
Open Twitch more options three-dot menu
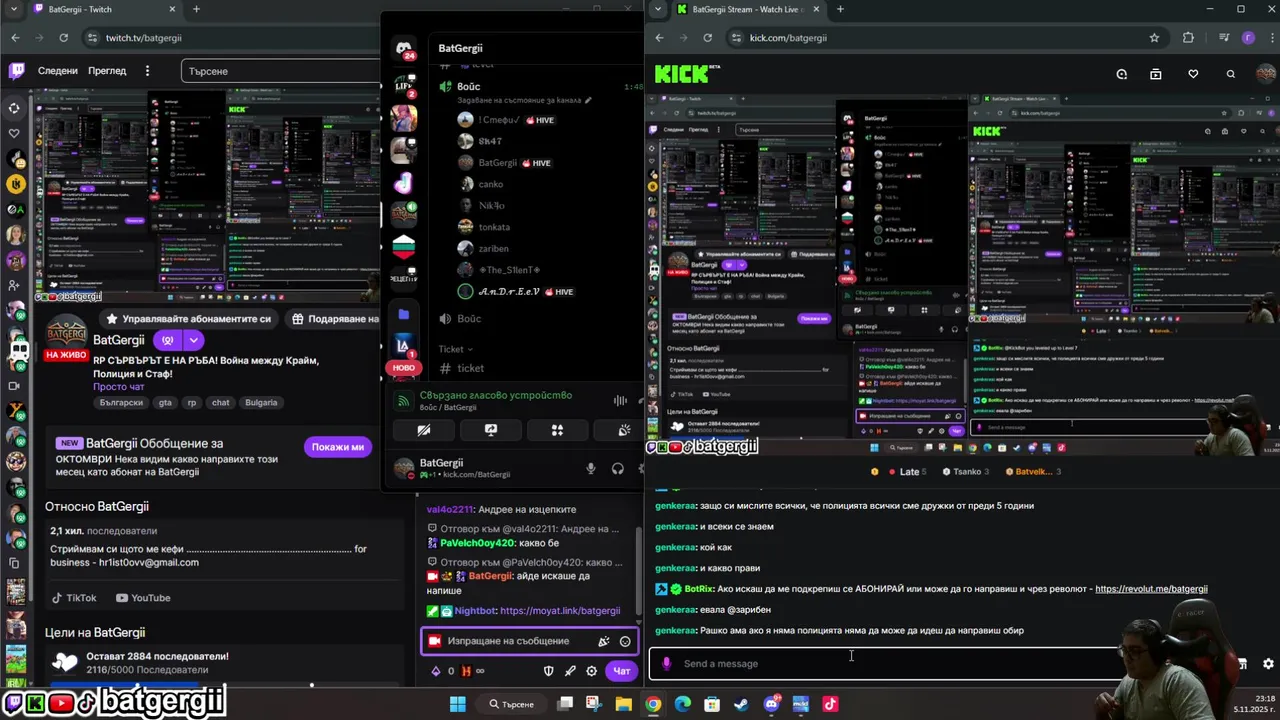click(x=147, y=71)
